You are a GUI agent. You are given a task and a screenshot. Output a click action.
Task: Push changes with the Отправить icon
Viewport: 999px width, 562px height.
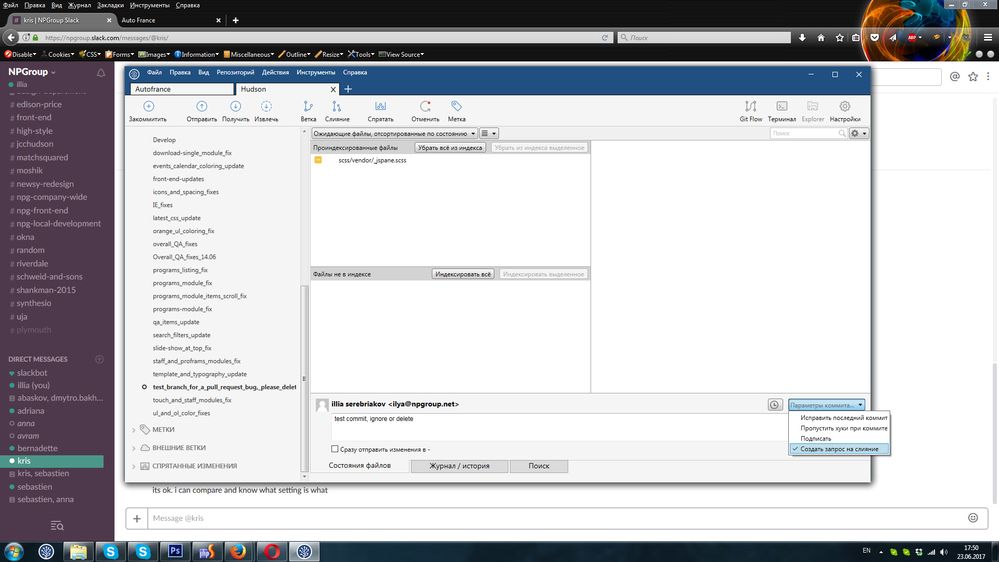point(201,106)
